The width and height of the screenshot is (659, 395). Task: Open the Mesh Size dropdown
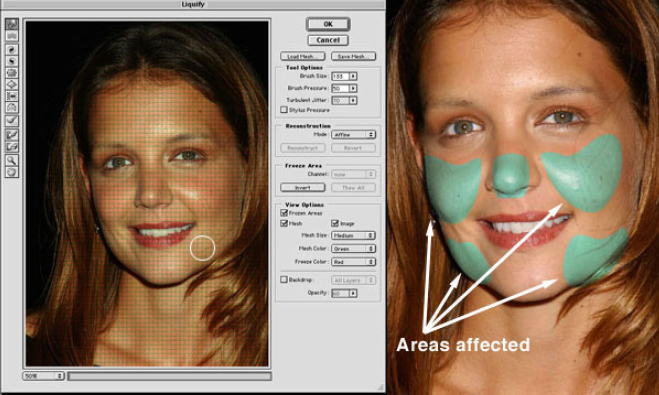353,235
